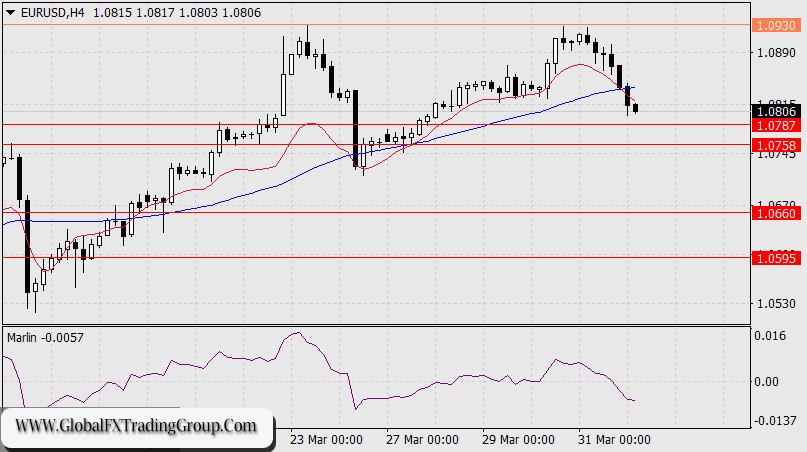Screen dimensions: 807x452
Task: Select the Marlin -0.0057 indicator label
Action: (45, 338)
